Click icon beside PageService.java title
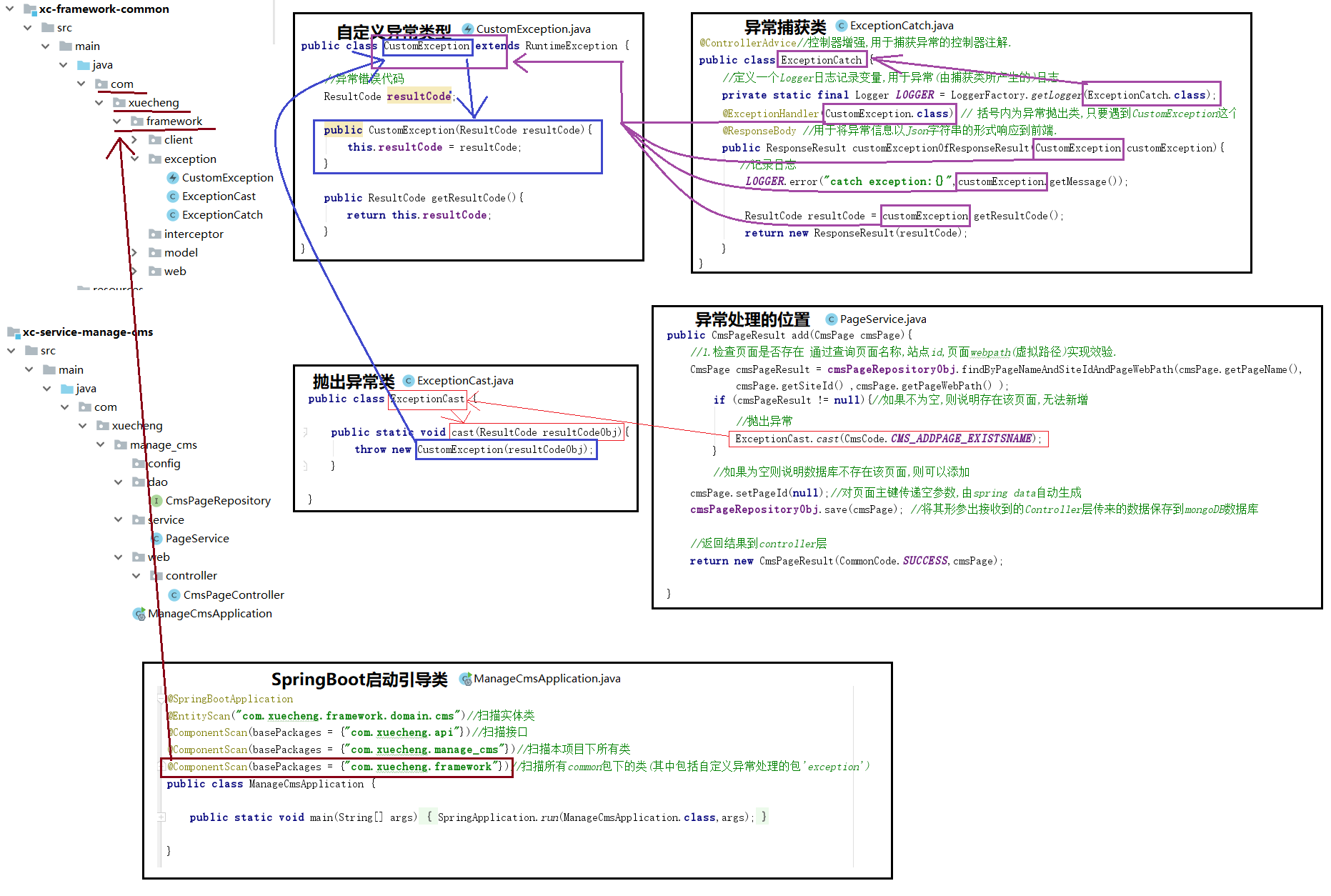Viewport: 1331px width, 896px height. pyautogui.click(x=832, y=319)
